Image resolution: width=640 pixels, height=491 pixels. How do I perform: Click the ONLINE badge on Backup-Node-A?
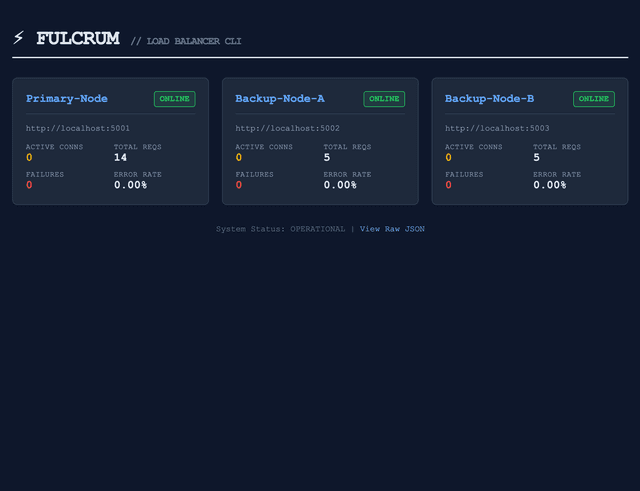[x=384, y=99]
